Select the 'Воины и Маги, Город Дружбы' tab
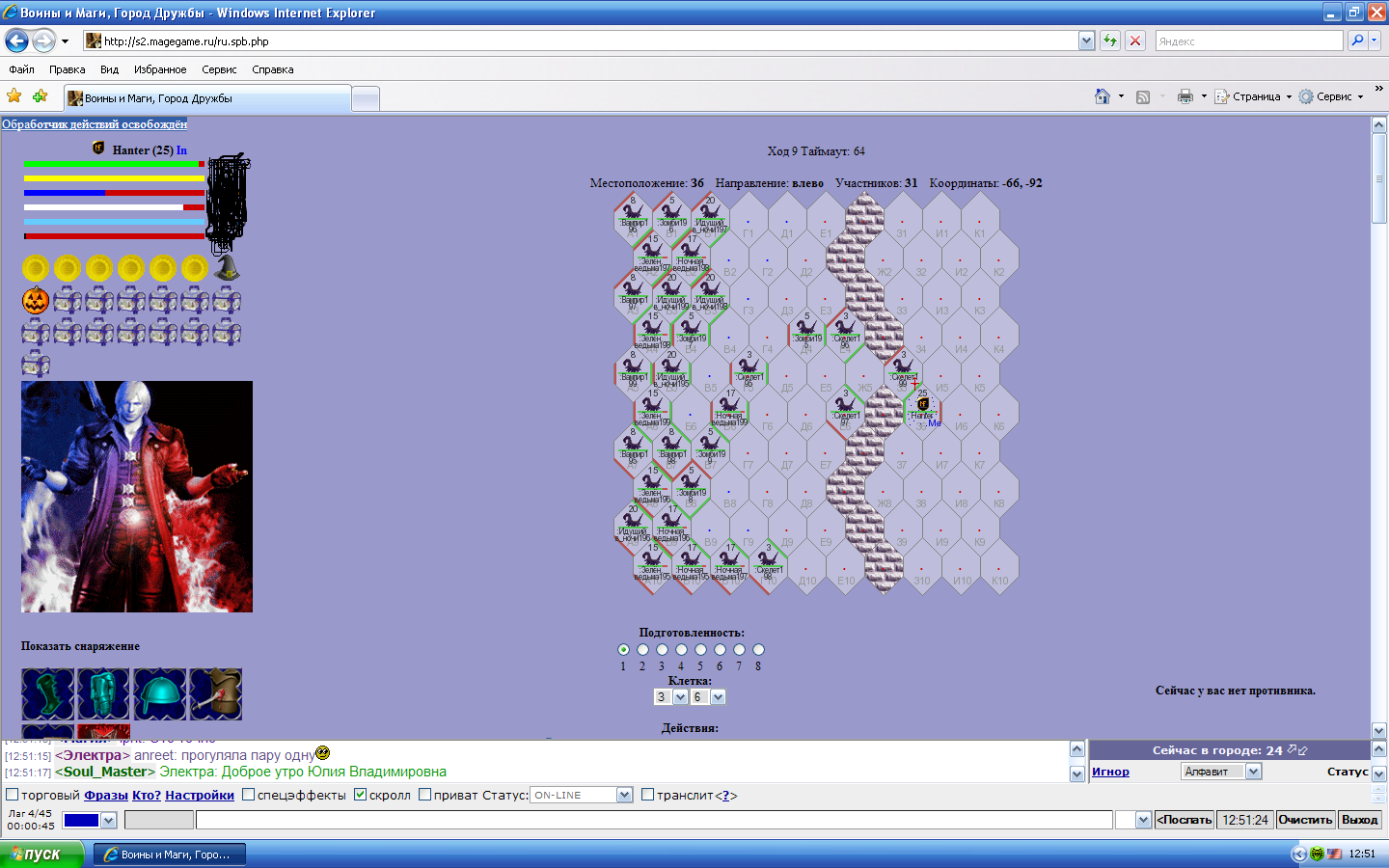 pyautogui.click(x=207, y=98)
